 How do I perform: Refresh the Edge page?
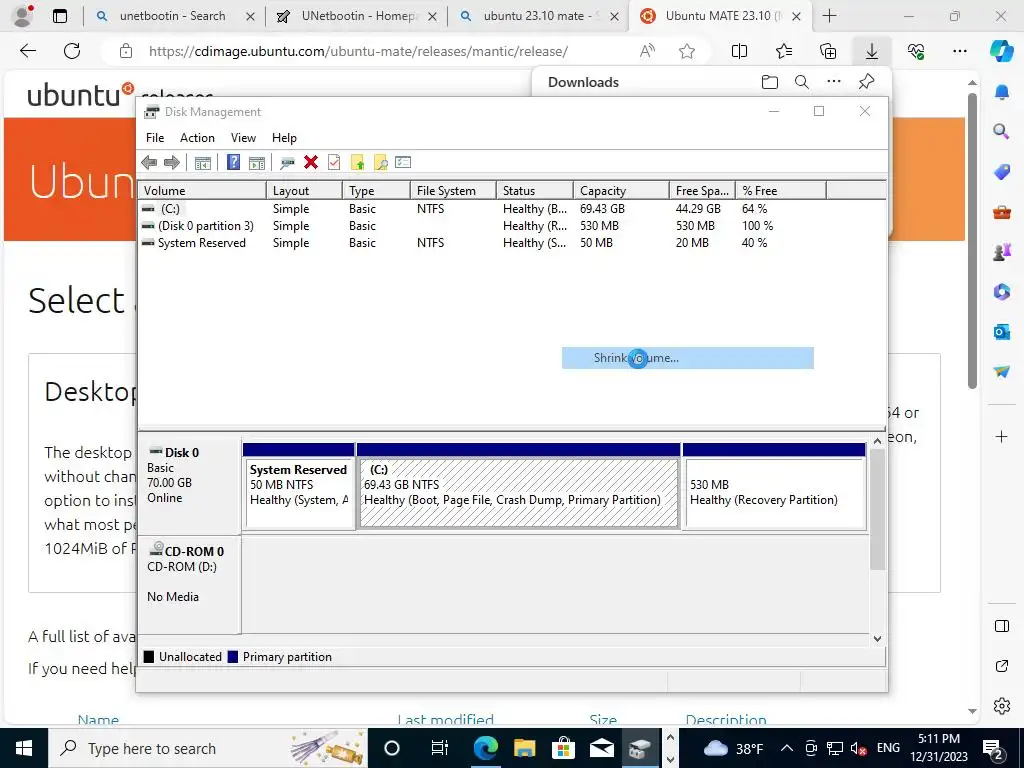point(72,51)
